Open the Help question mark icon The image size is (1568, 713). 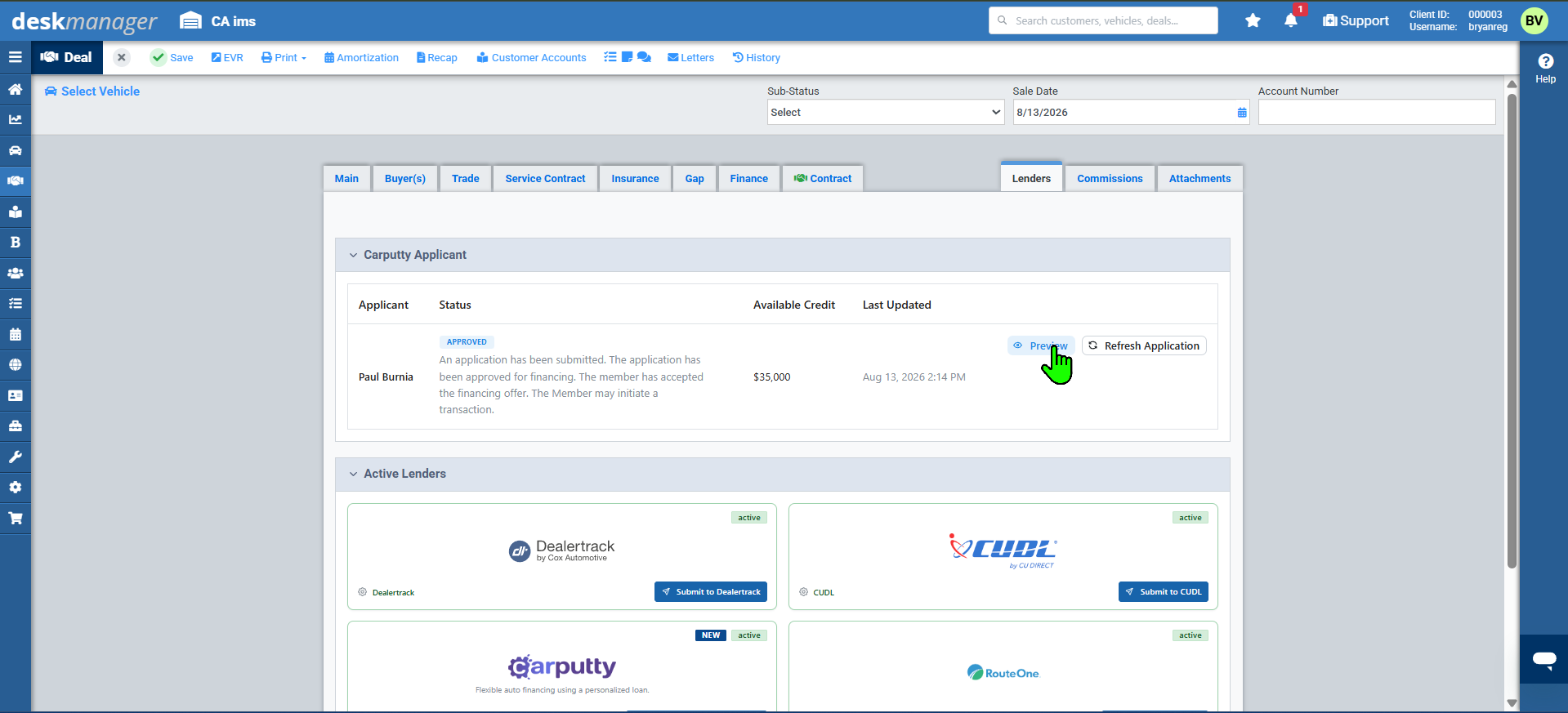coord(1545,61)
